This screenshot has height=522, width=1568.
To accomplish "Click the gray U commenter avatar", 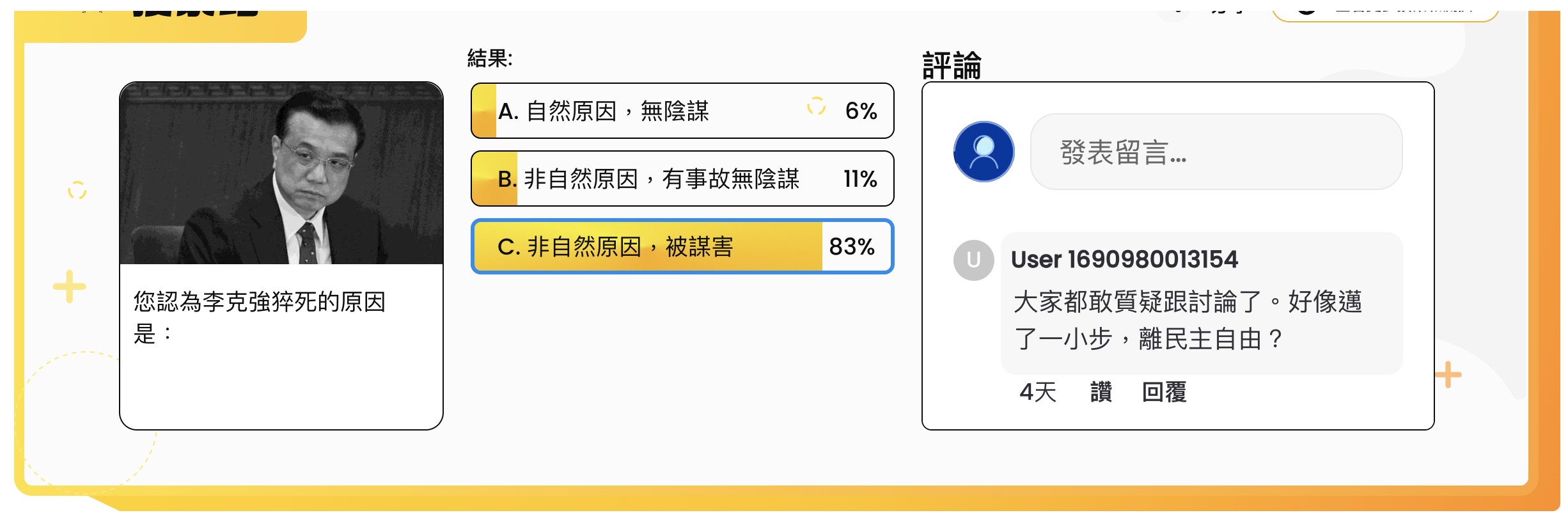I will (x=973, y=260).
